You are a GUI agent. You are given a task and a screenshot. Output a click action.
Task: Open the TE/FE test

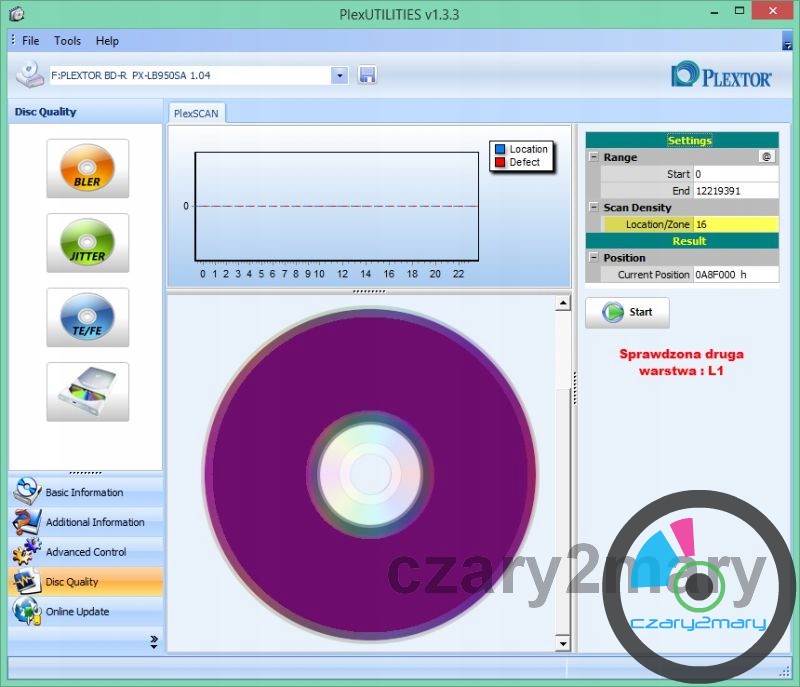(88, 317)
